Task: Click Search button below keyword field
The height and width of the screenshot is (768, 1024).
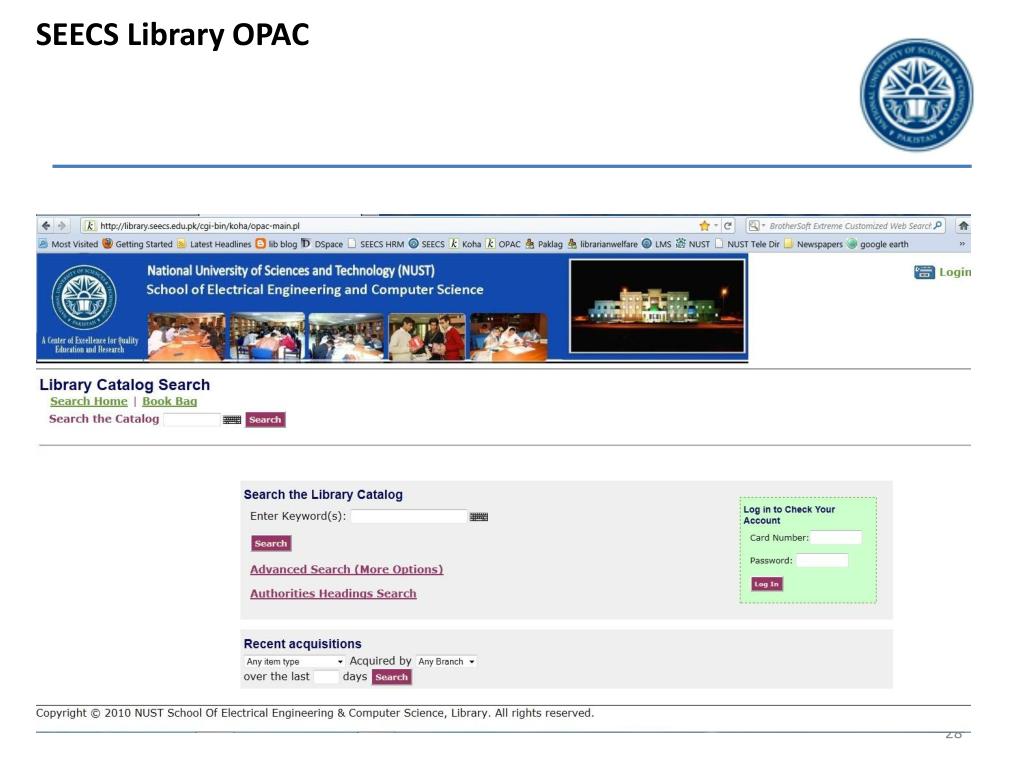Action: point(271,543)
